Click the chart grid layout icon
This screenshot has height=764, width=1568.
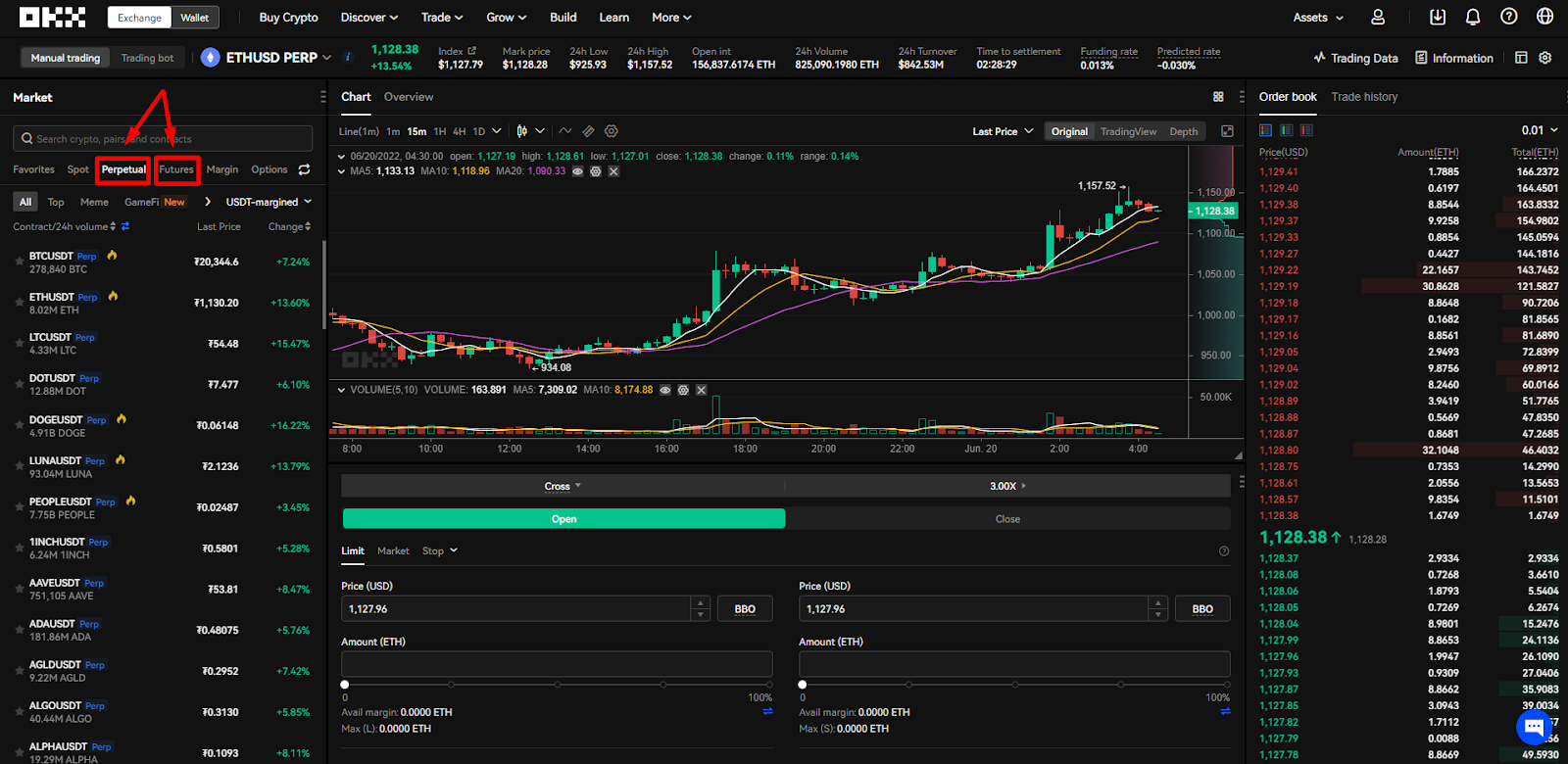(x=1218, y=97)
